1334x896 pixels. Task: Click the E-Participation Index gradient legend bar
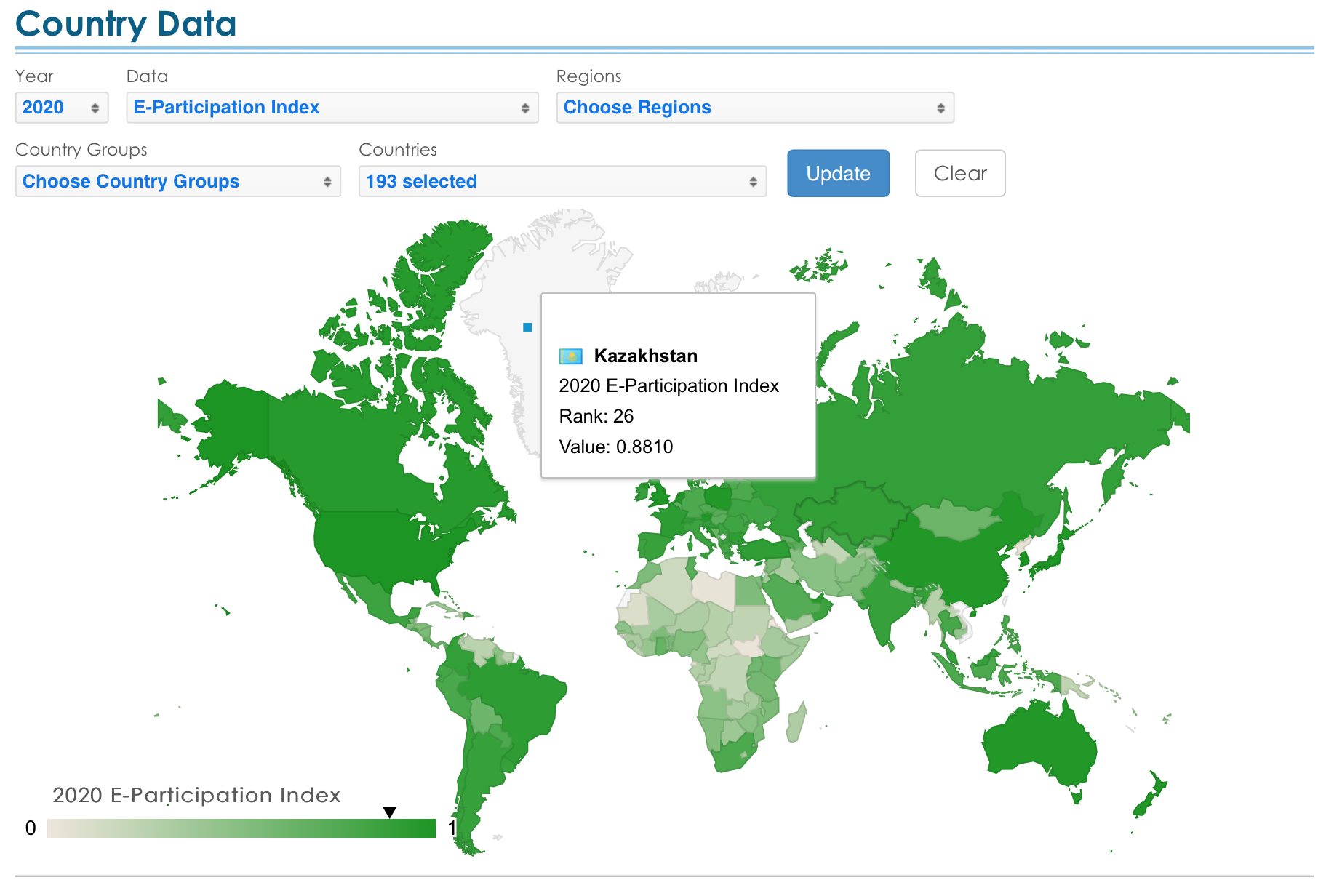[241, 828]
